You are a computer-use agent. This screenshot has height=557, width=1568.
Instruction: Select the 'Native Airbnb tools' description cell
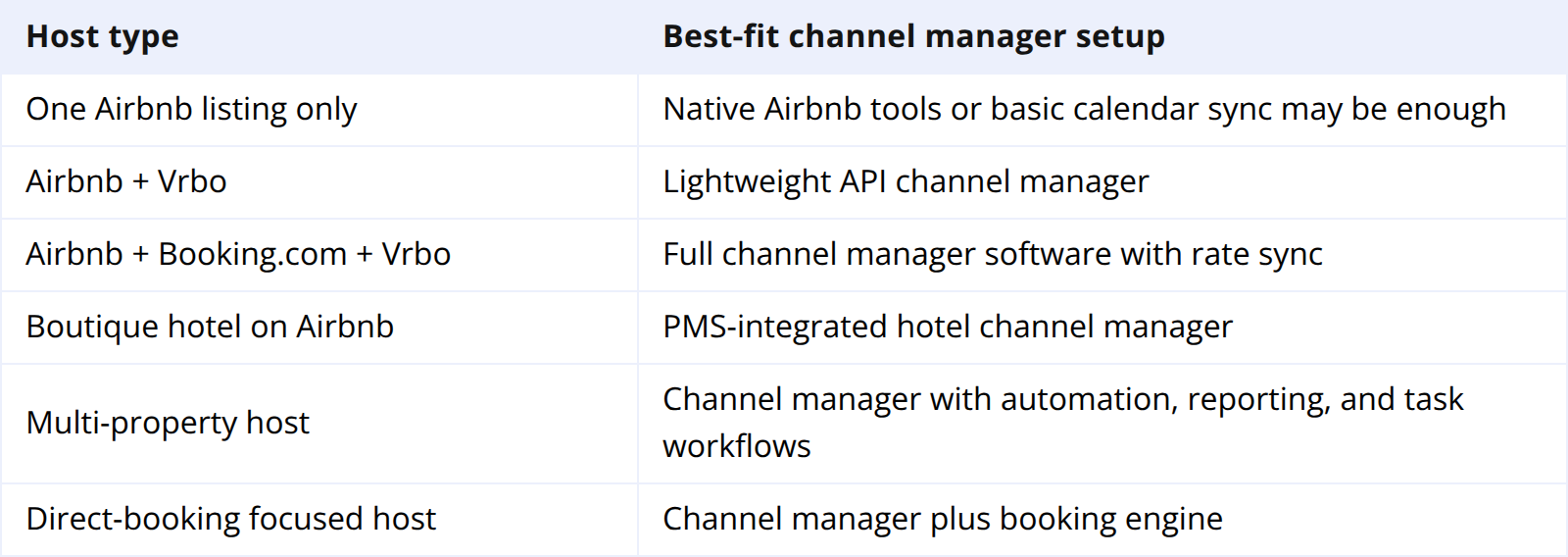pyautogui.click(x=1102, y=110)
